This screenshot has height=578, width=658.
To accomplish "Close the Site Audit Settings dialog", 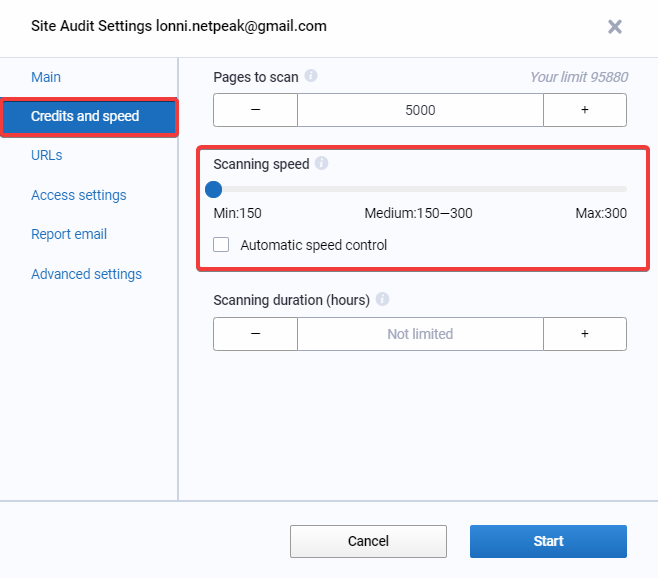I will [615, 27].
